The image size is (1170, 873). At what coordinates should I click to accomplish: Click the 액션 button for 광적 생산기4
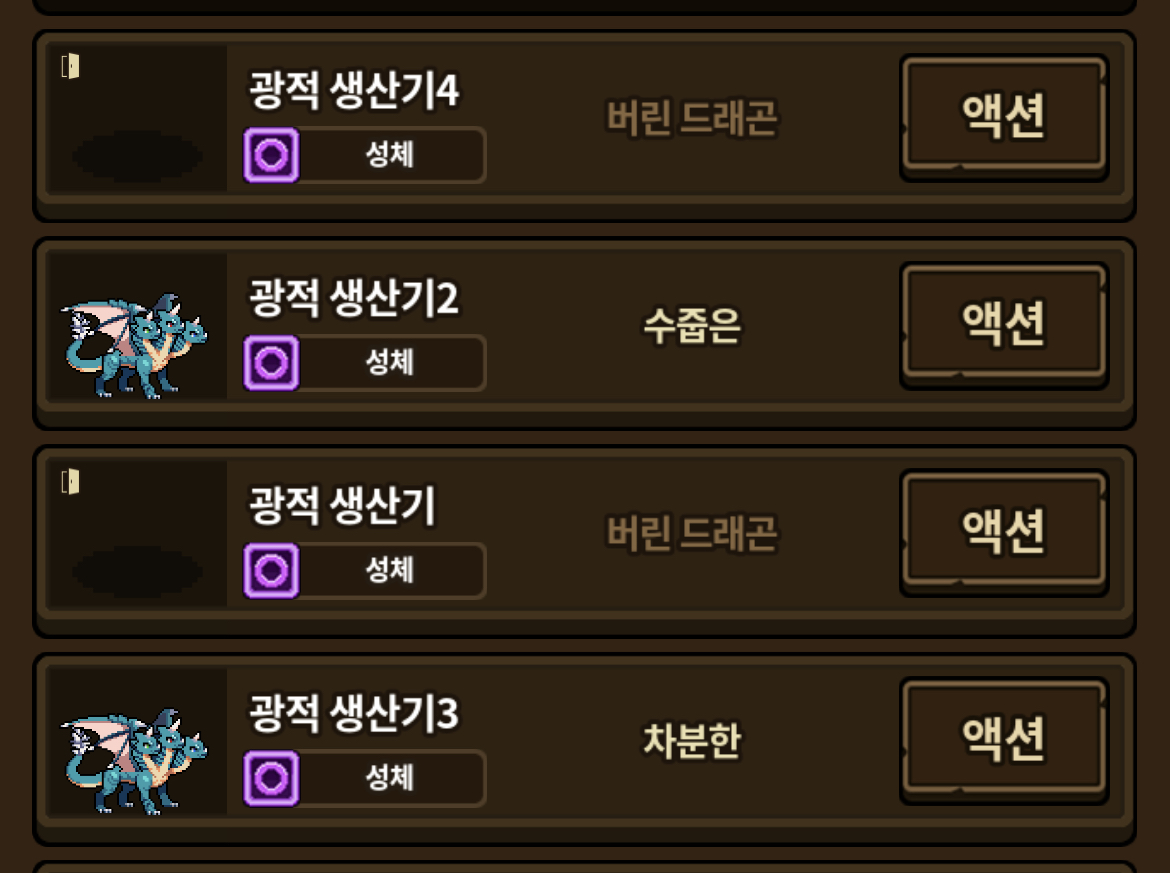pos(1004,117)
